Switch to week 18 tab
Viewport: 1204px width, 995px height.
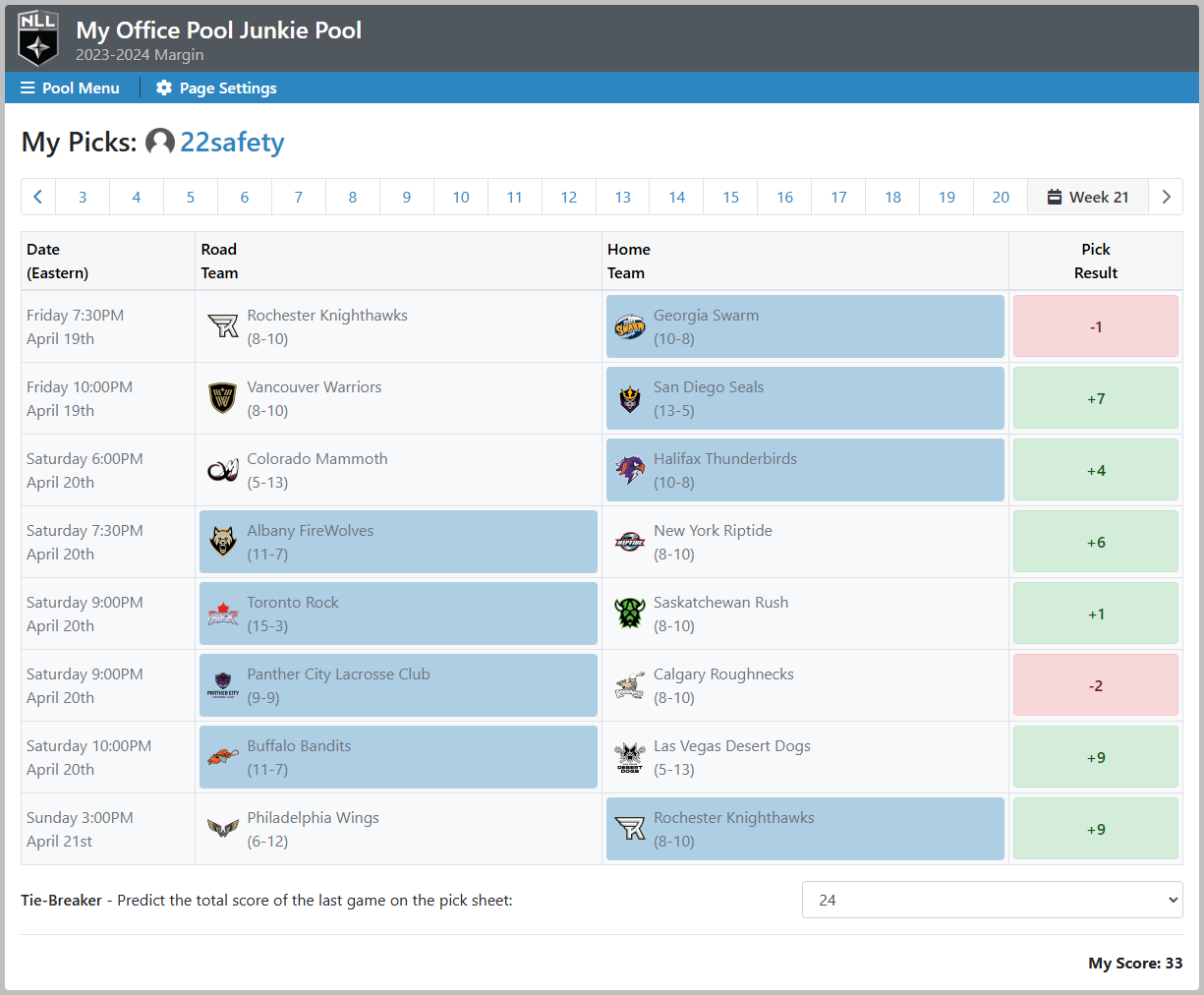coord(892,197)
